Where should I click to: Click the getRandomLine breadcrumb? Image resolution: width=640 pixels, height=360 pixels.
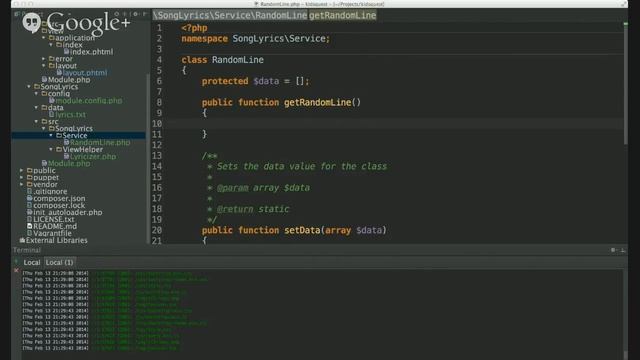click(342, 16)
